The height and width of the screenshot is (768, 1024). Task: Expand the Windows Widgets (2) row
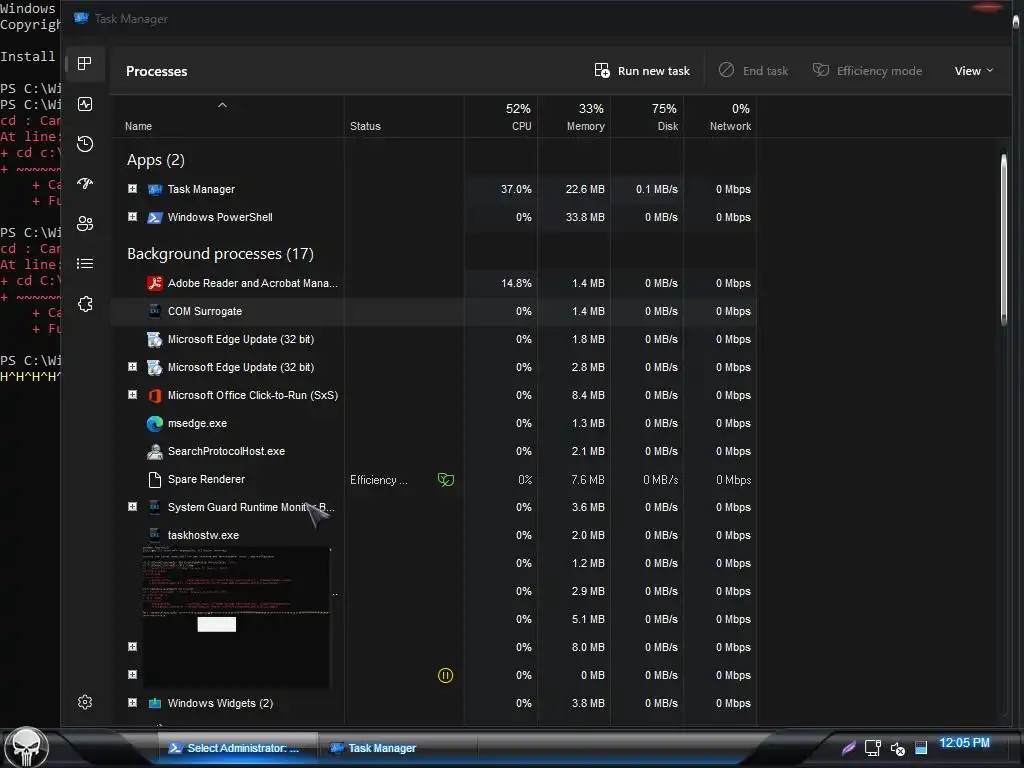(133, 703)
